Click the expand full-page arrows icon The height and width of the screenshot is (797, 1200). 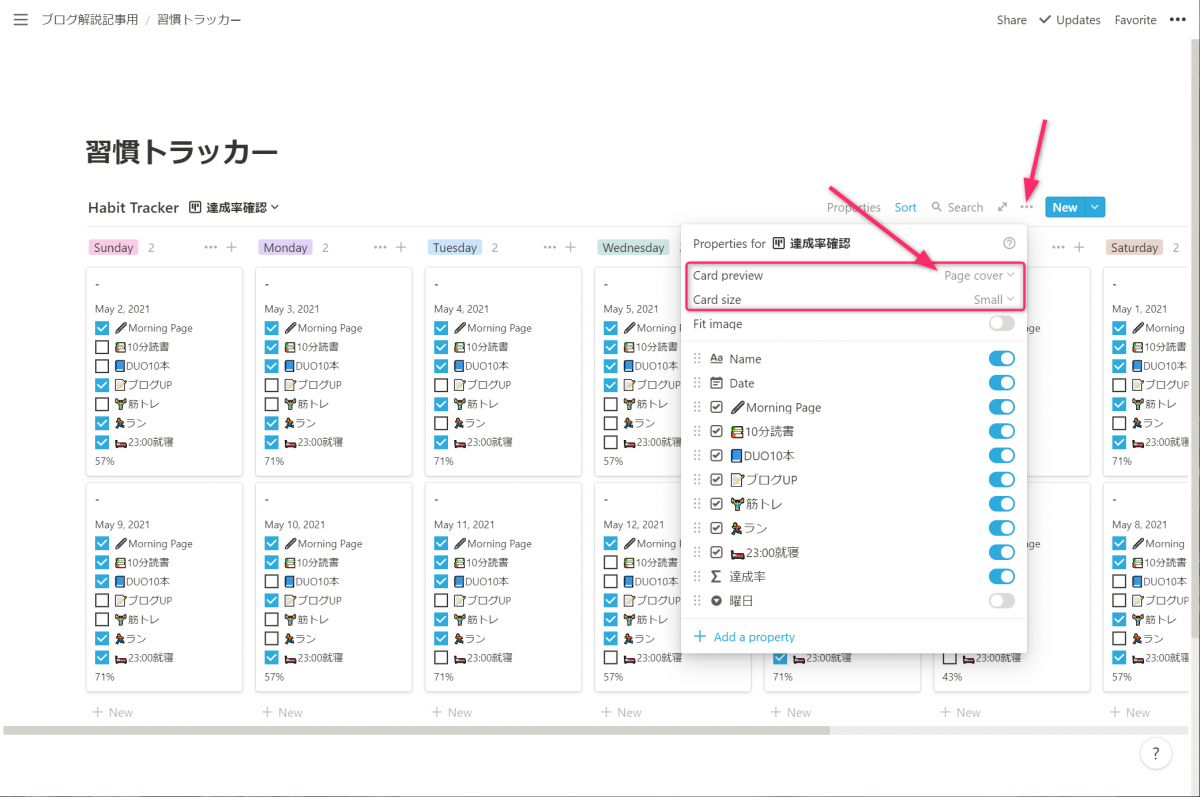tap(1002, 207)
